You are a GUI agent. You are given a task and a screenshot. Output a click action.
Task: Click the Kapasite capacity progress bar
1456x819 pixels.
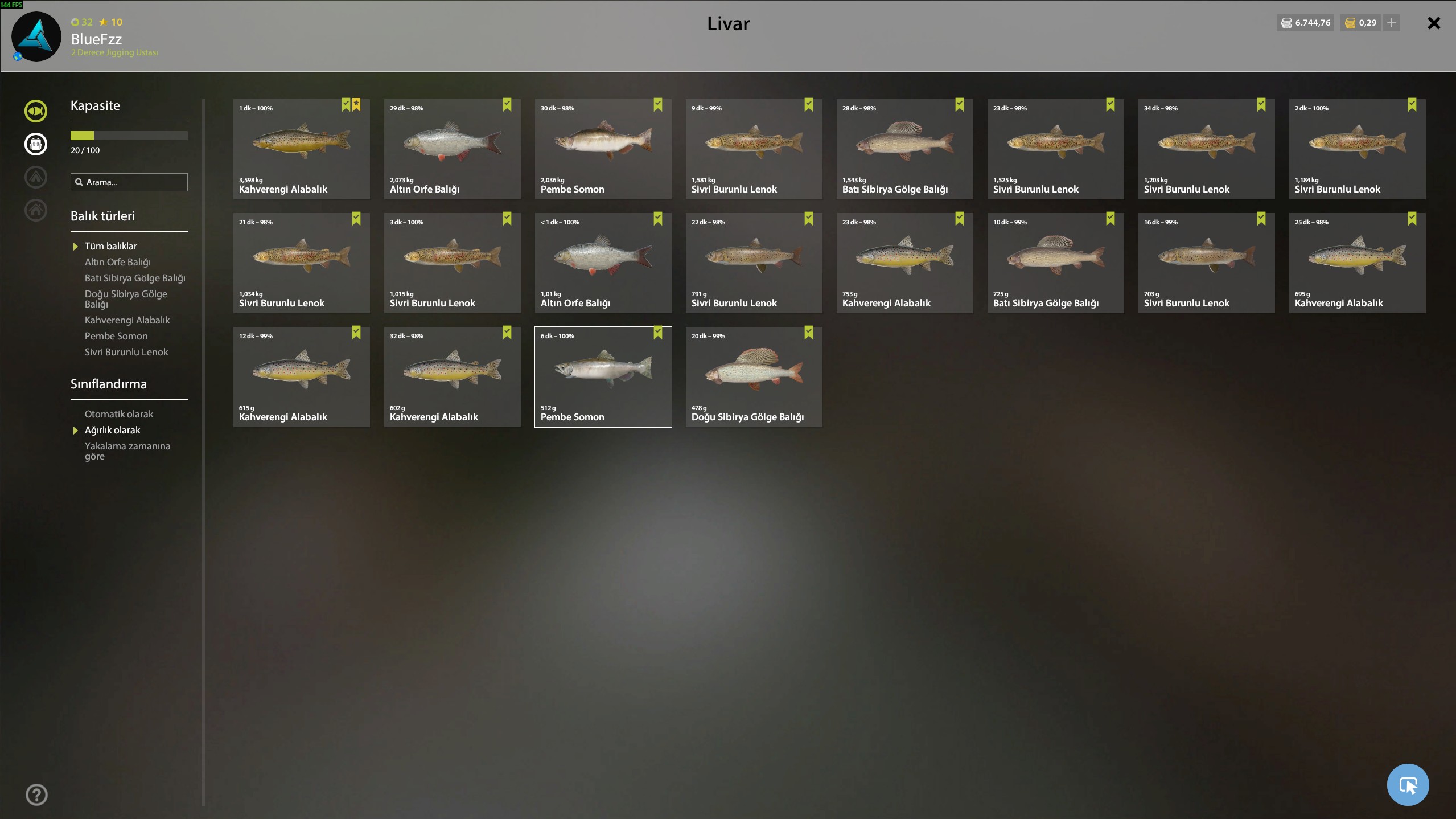click(x=129, y=136)
